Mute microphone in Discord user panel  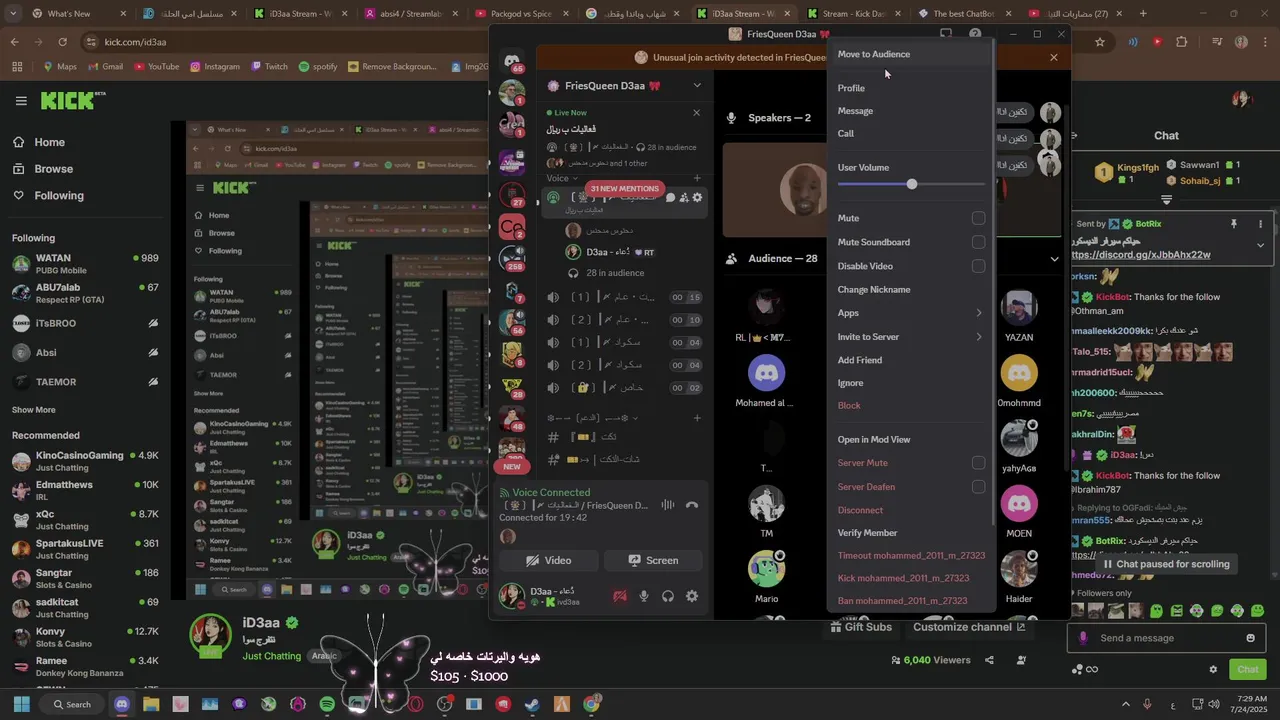point(644,596)
